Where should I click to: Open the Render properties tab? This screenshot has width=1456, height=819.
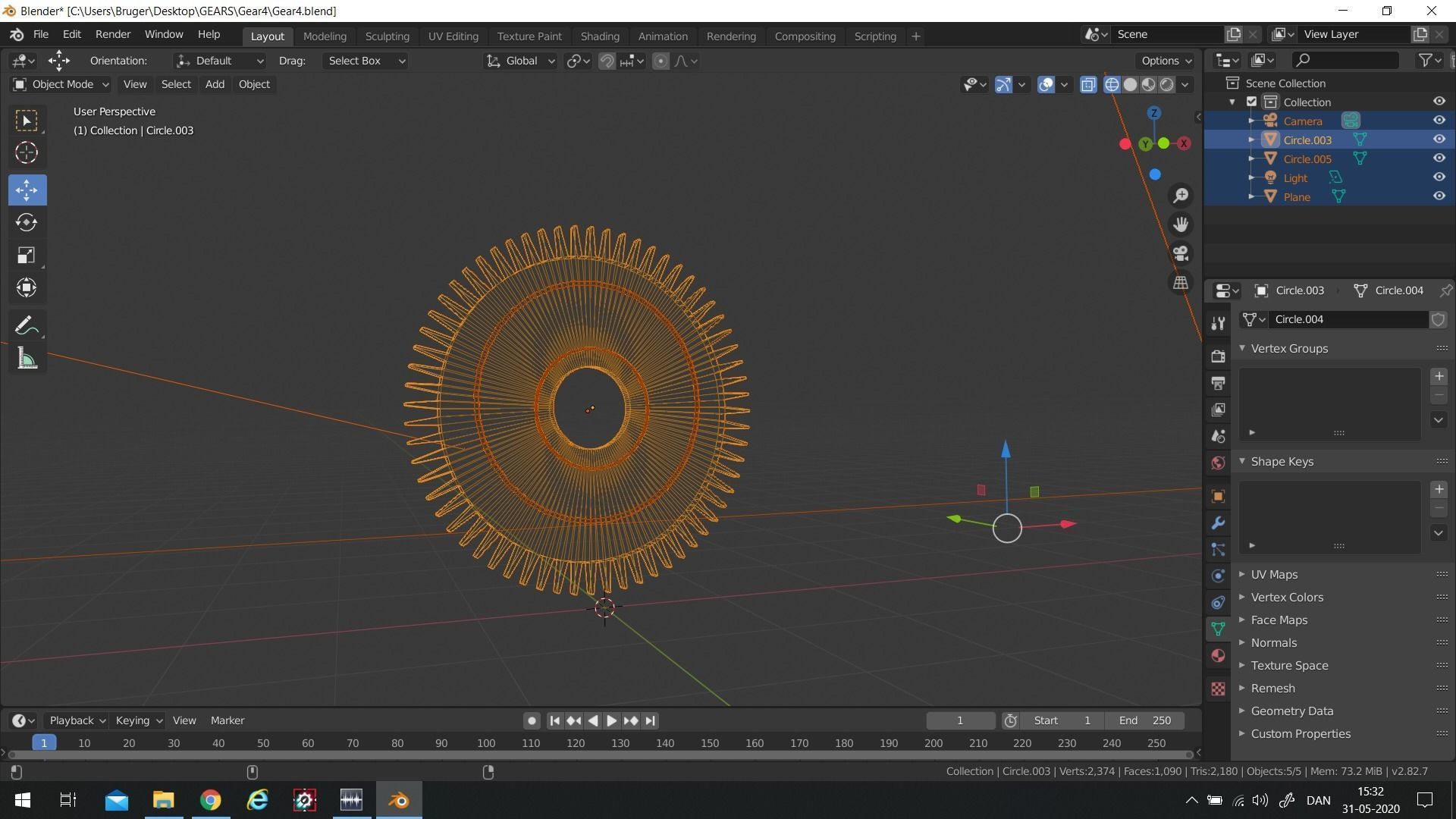1218,356
